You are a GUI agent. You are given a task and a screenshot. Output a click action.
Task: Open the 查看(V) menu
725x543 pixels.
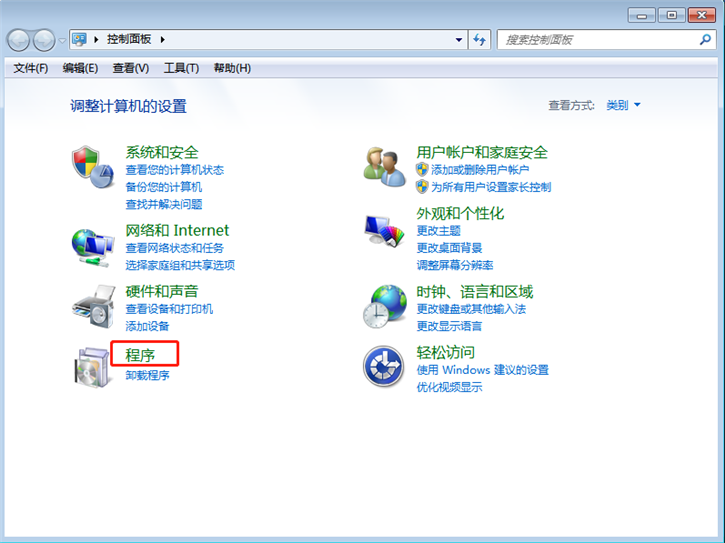point(131,68)
